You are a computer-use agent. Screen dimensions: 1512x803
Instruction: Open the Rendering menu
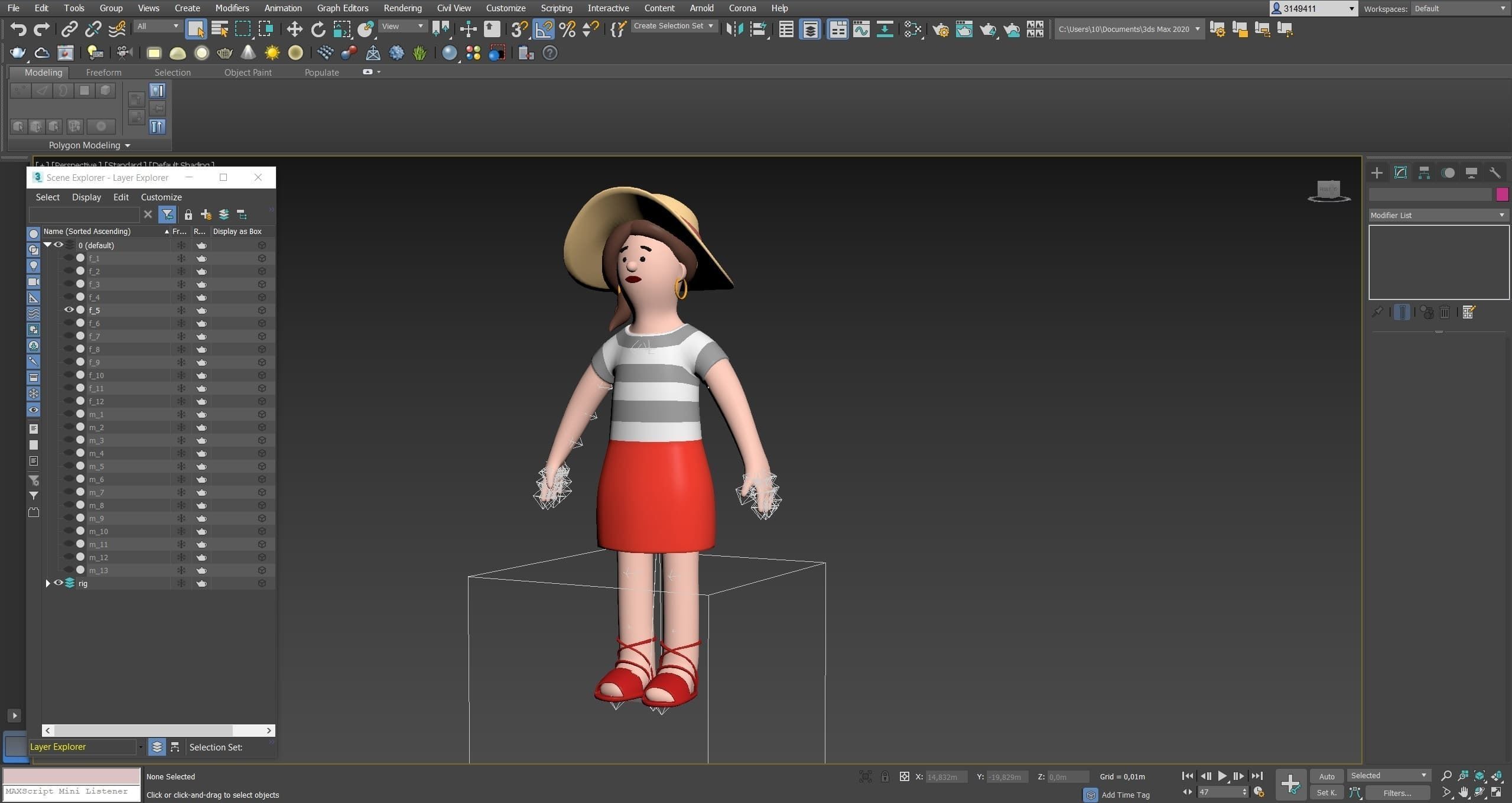point(402,8)
